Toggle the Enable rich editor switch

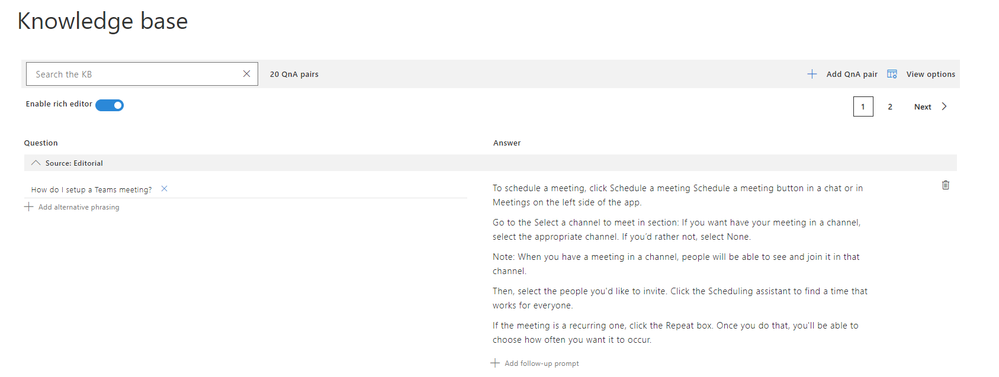[110, 105]
